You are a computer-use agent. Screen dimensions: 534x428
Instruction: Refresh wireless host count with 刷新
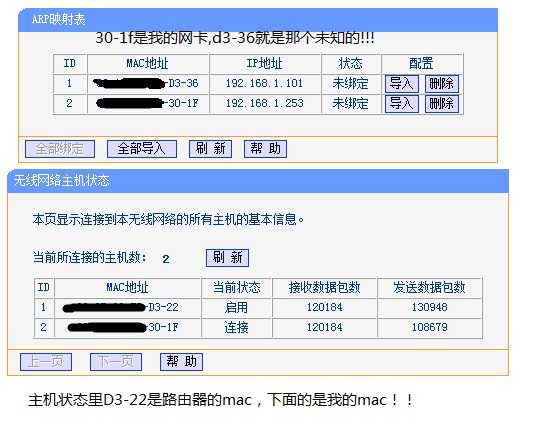(227, 258)
